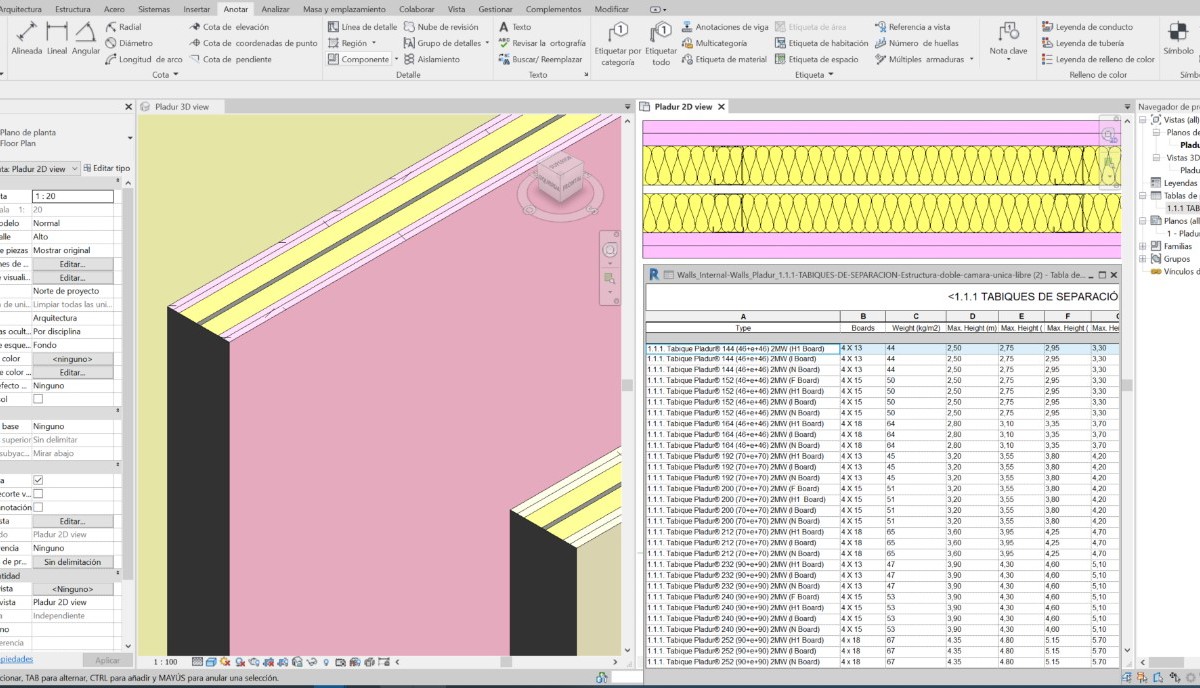Select the Angular dimension tool

[x=86, y=36]
